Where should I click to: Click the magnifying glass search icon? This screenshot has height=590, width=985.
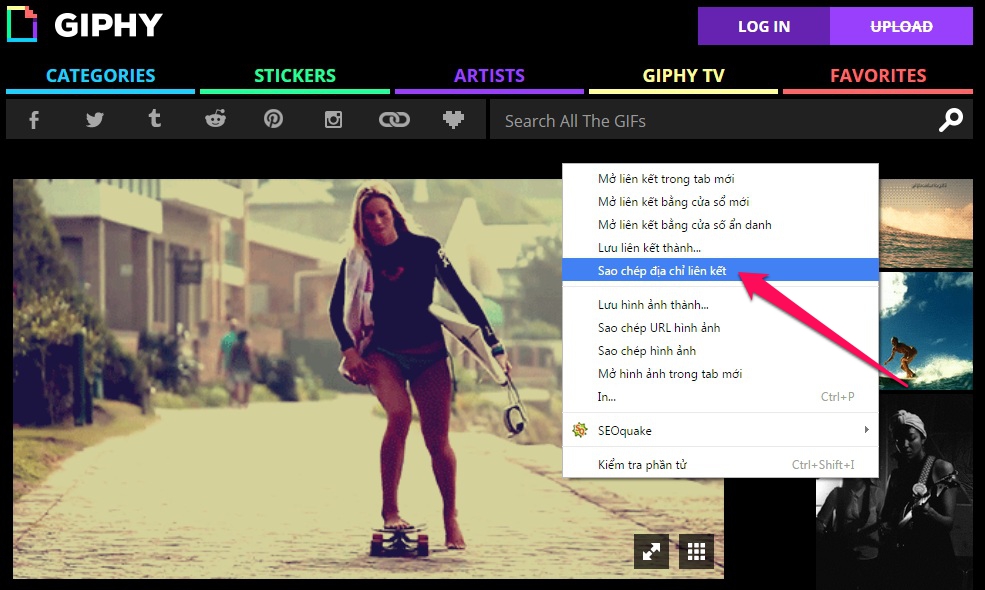click(950, 120)
